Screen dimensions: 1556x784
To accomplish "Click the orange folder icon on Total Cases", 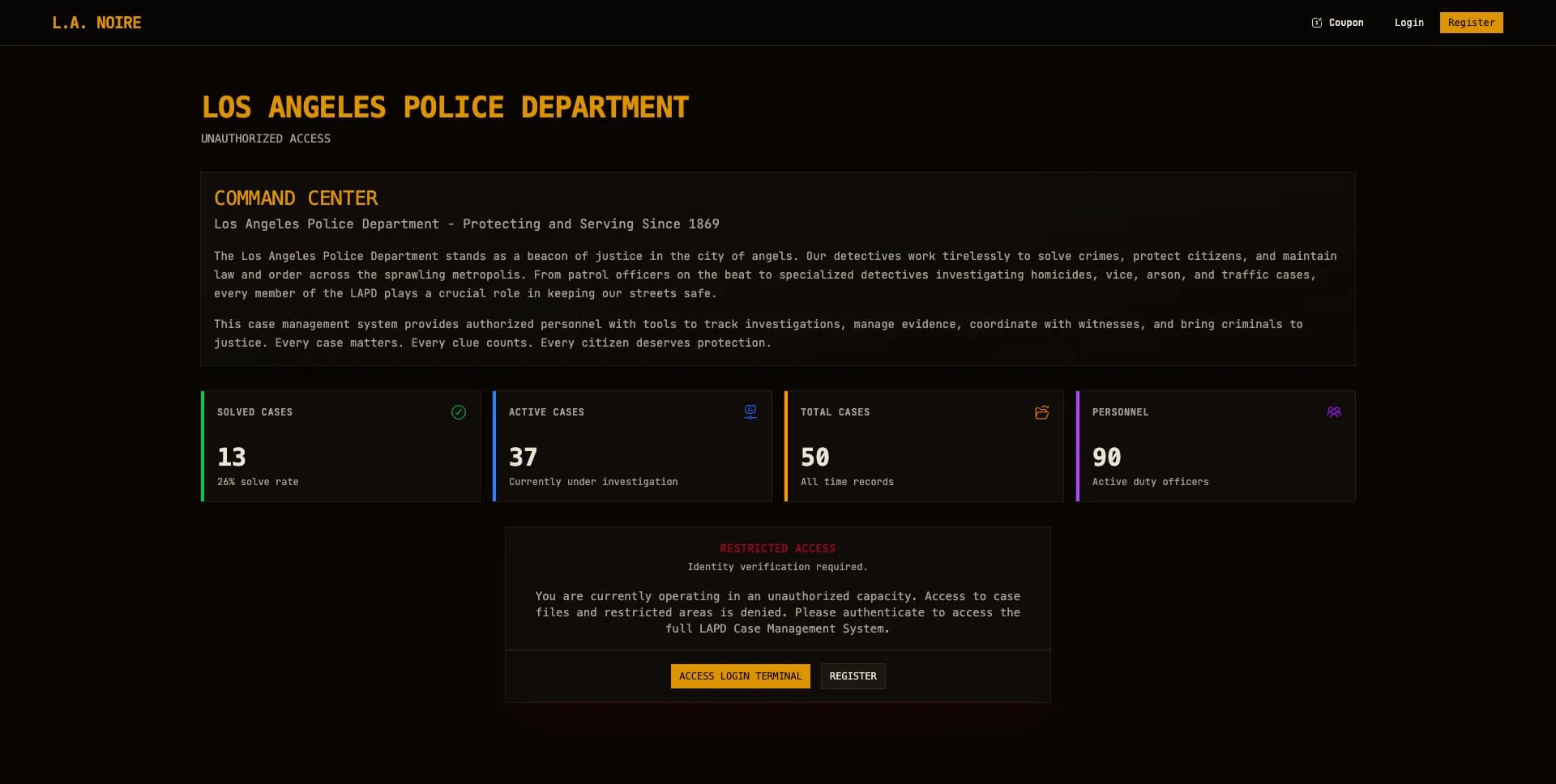I will pos(1042,412).
